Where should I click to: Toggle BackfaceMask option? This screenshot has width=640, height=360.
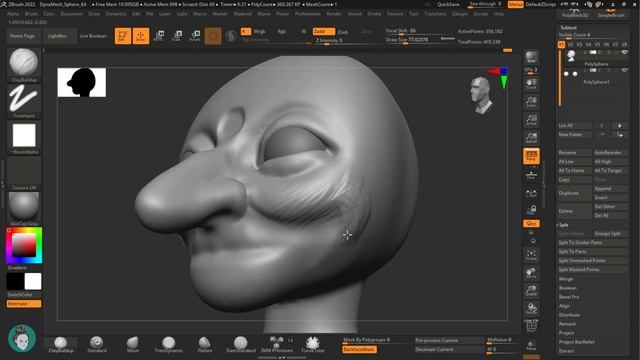click(x=359, y=350)
